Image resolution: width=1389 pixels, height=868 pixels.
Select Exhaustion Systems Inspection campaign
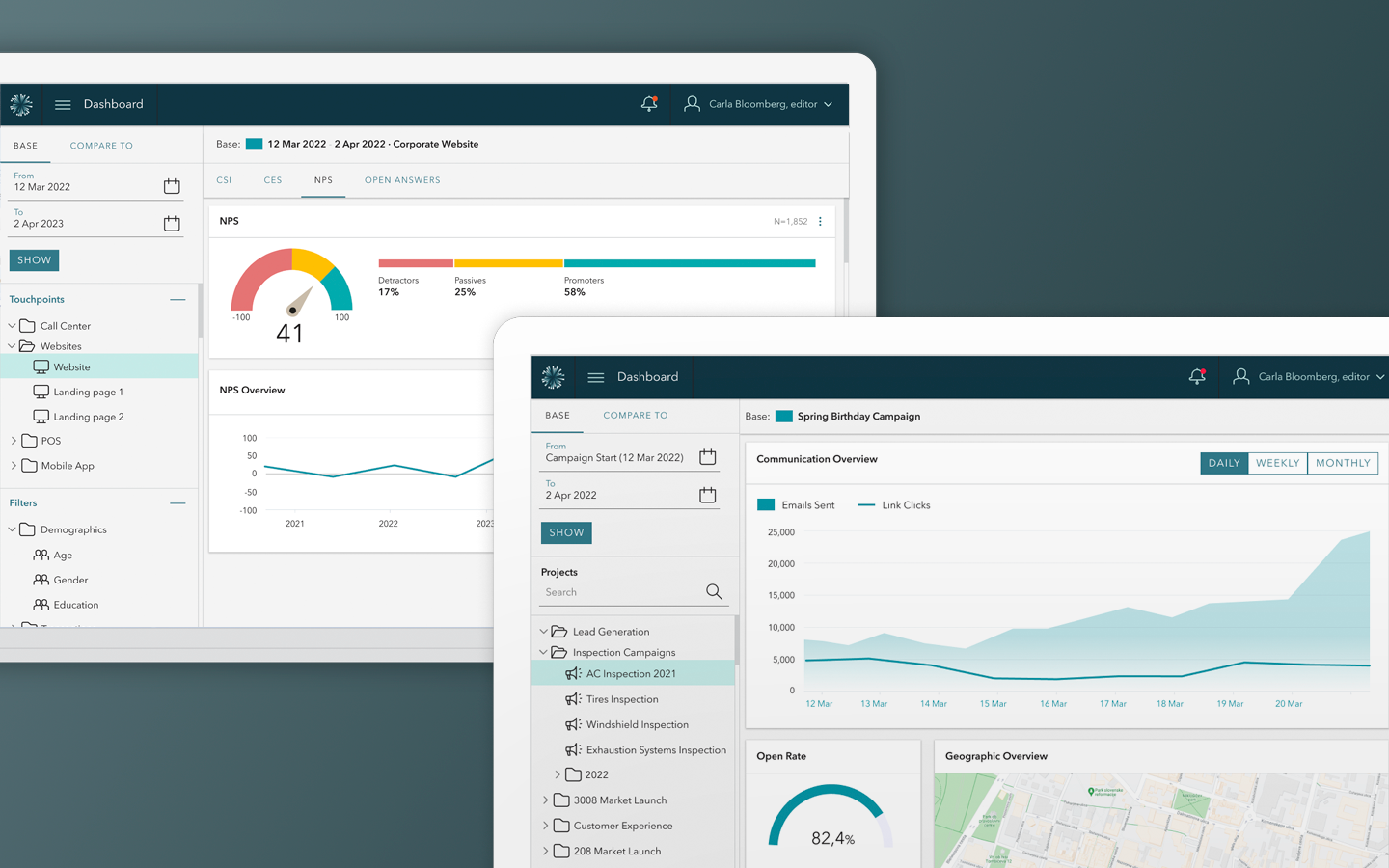[x=645, y=750]
